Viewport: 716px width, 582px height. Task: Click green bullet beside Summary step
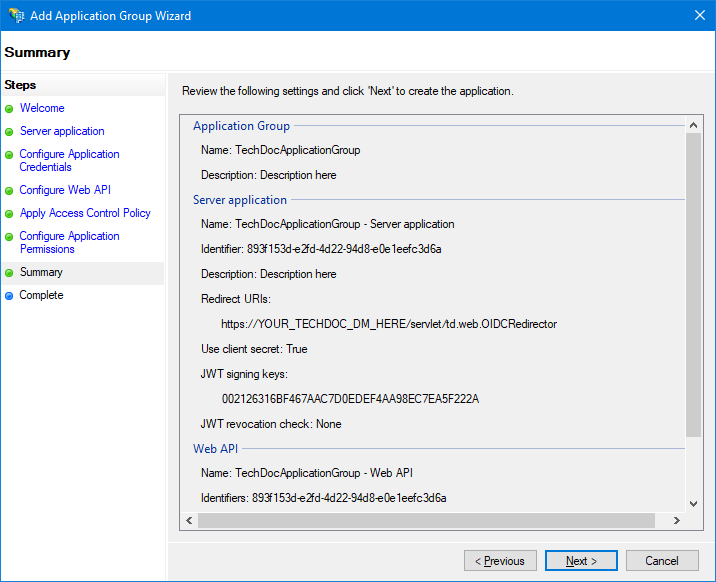9,273
